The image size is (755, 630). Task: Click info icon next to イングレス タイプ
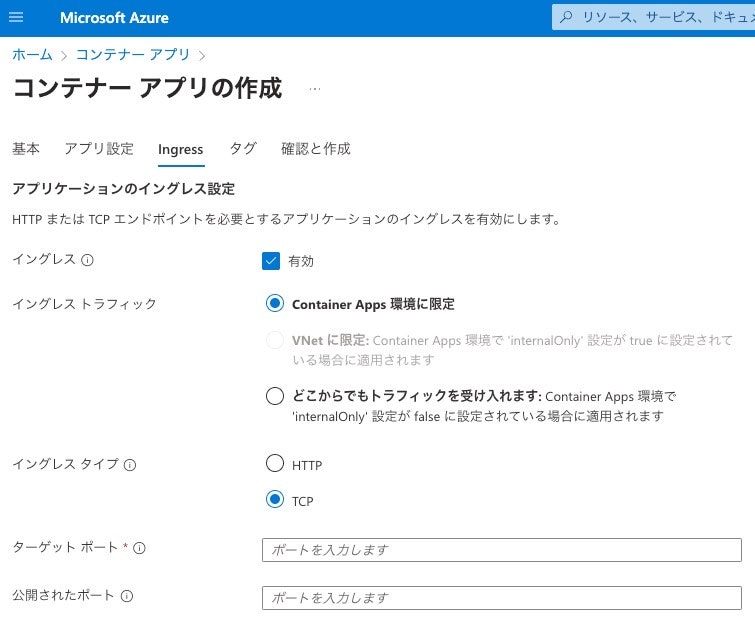[130, 465]
